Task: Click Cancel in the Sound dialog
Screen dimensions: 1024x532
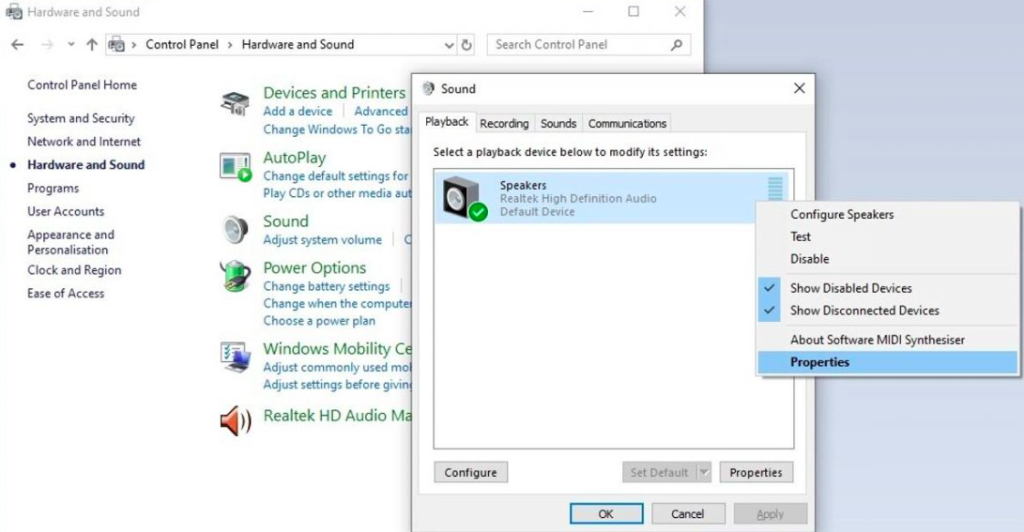Action: coord(688,514)
